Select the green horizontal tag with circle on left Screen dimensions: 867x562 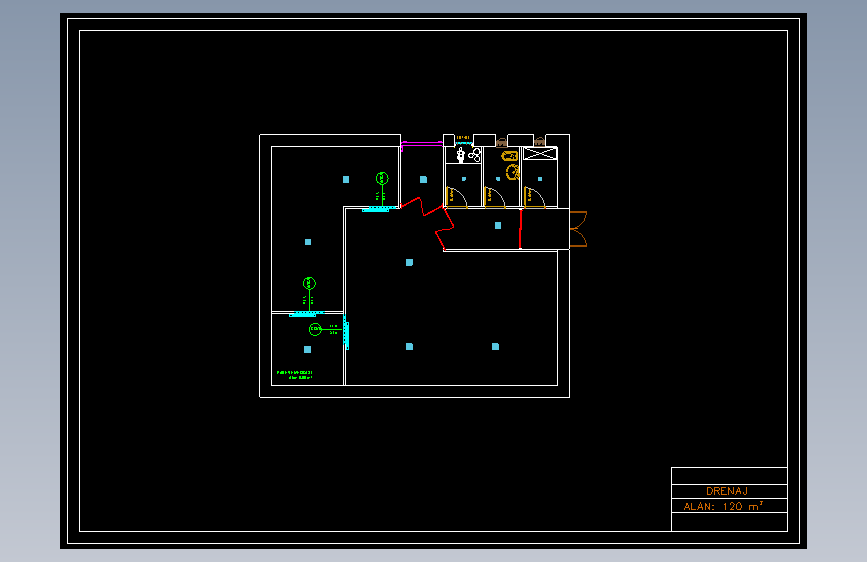(323, 330)
